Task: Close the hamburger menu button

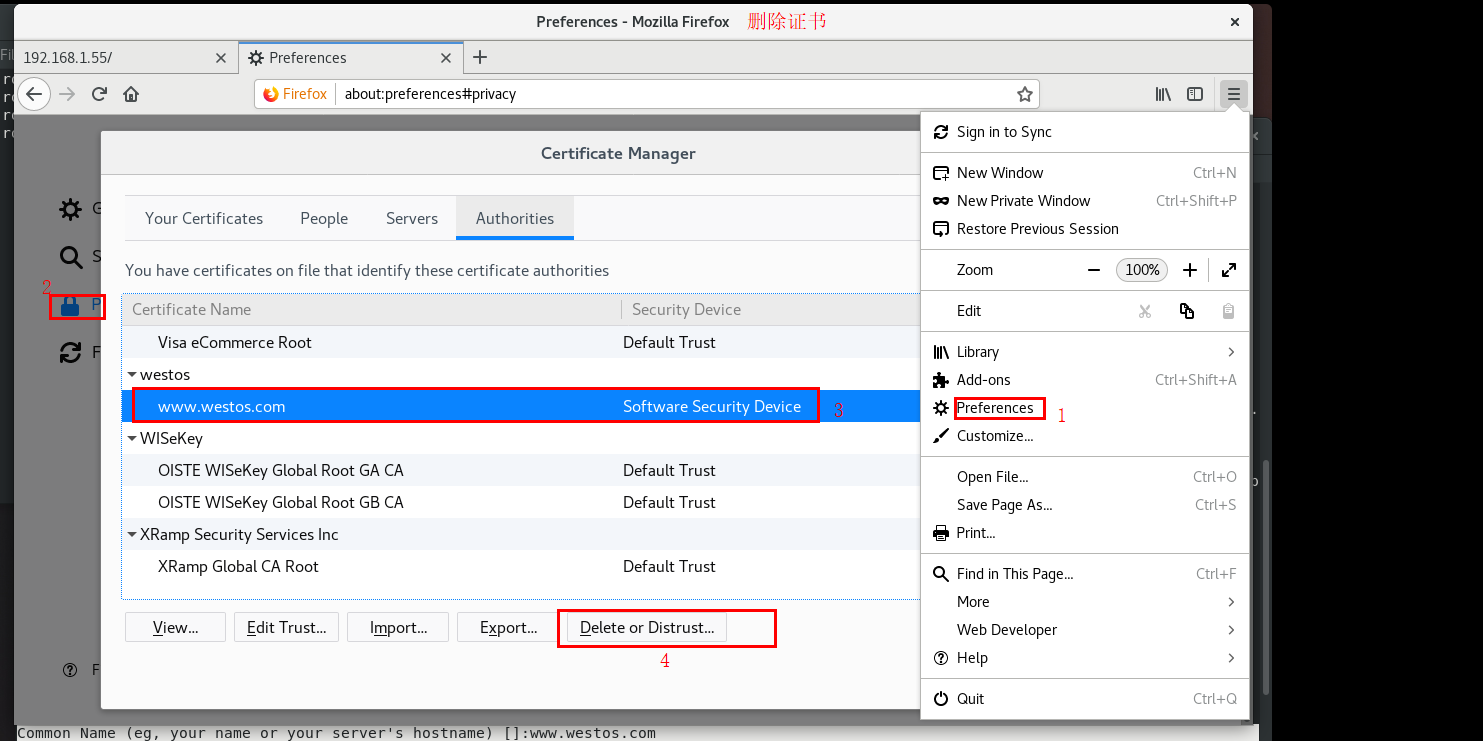Action: tap(1233, 94)
